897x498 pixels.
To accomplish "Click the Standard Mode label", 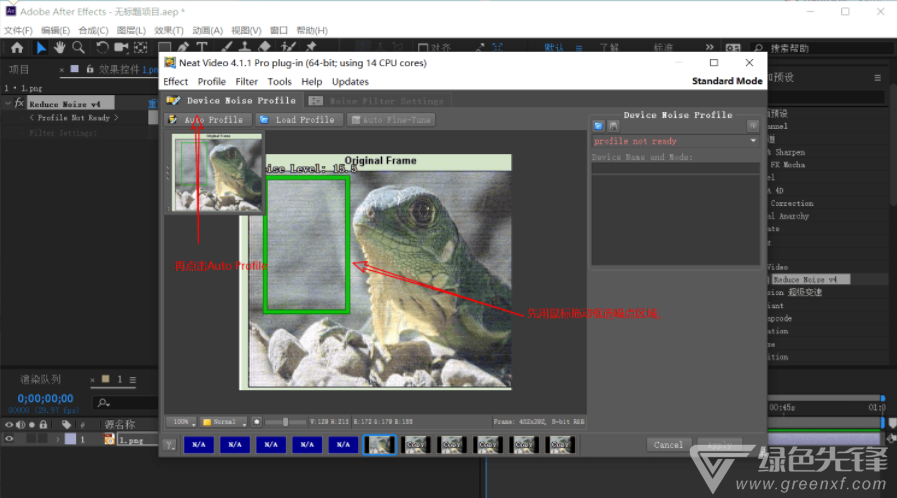I will pos(727,81).
